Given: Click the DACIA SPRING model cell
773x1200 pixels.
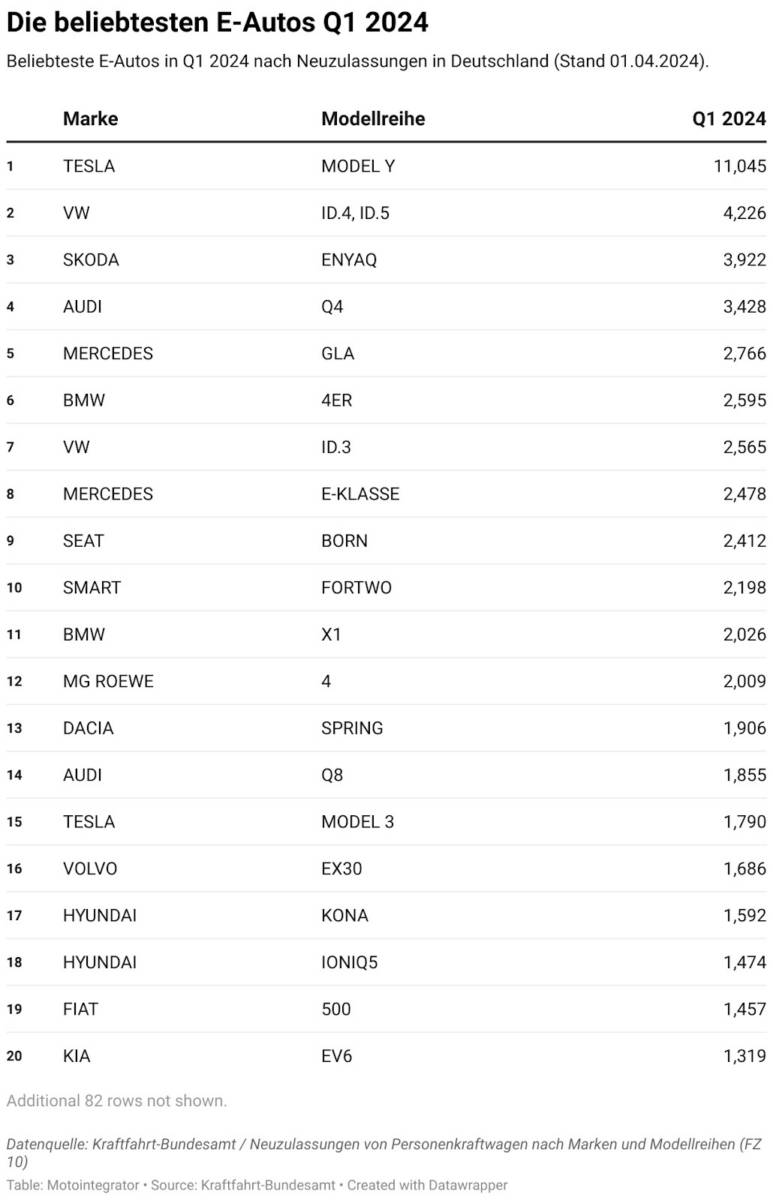Looking at the screenshot, I should point(352,728).
